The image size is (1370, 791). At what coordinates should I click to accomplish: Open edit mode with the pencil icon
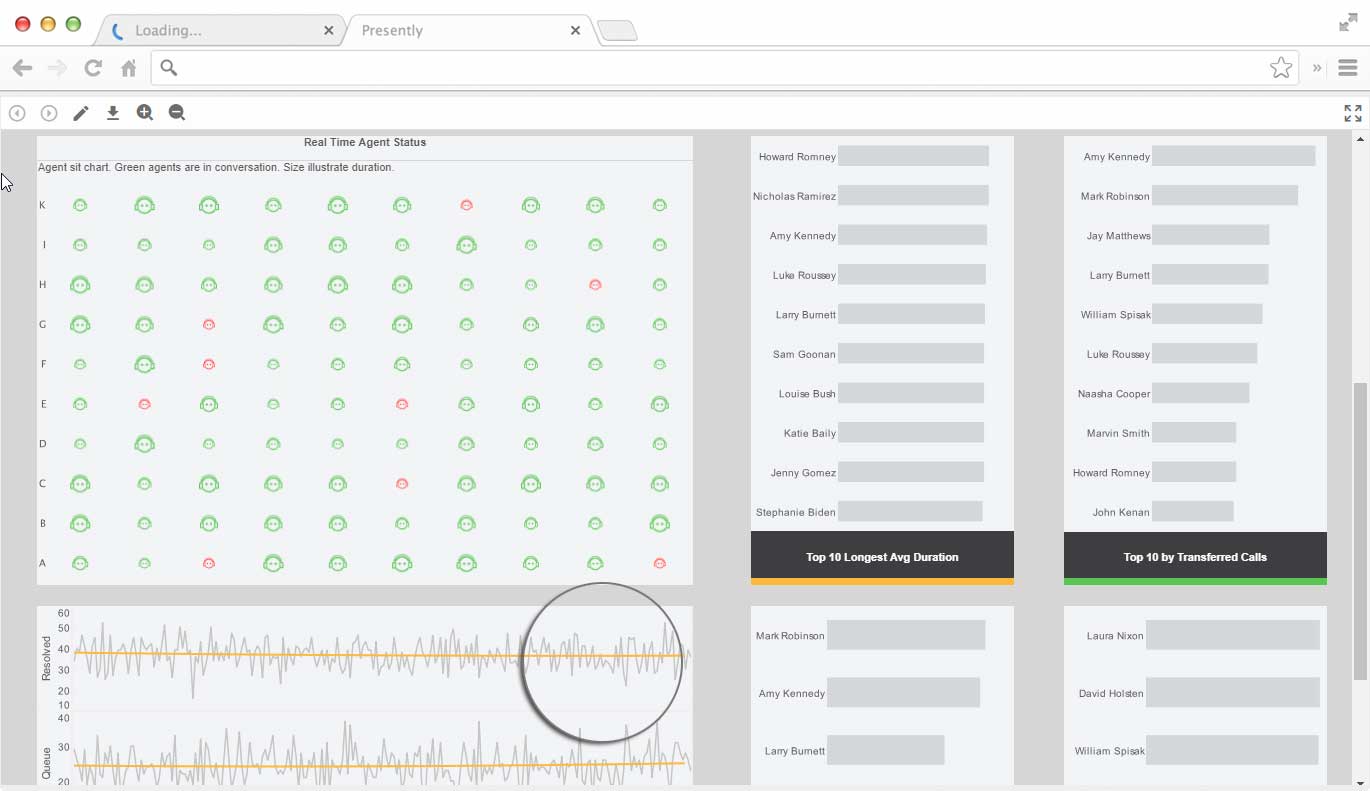click(81, 113)
